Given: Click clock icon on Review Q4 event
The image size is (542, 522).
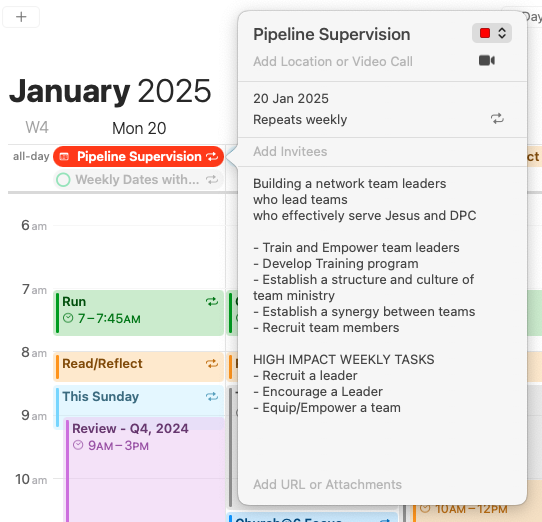Looking at the screenshot, I should pyautogui.click(x=78, y=445).
